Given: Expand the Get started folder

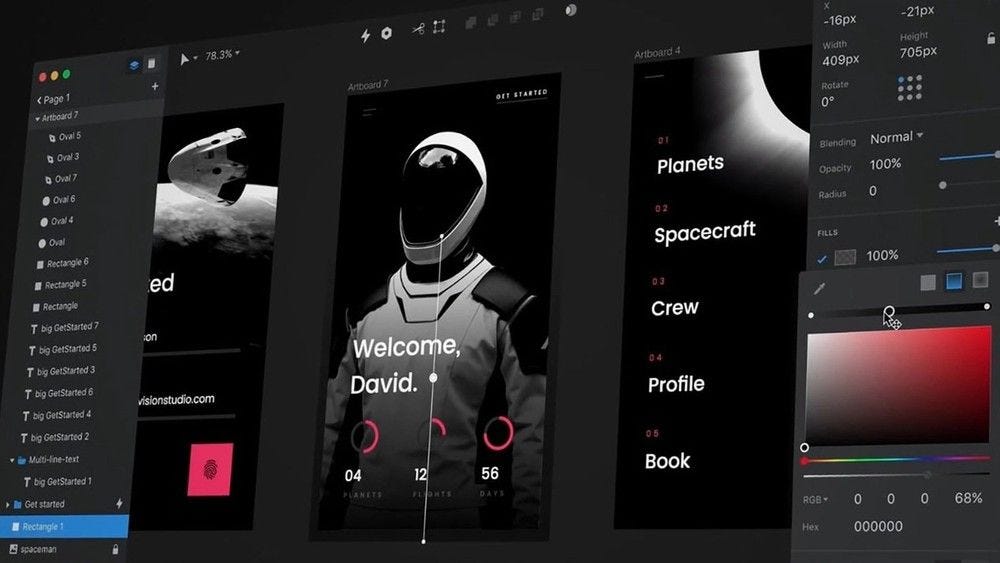Looking at the screenshot, I should coord(8,504).
